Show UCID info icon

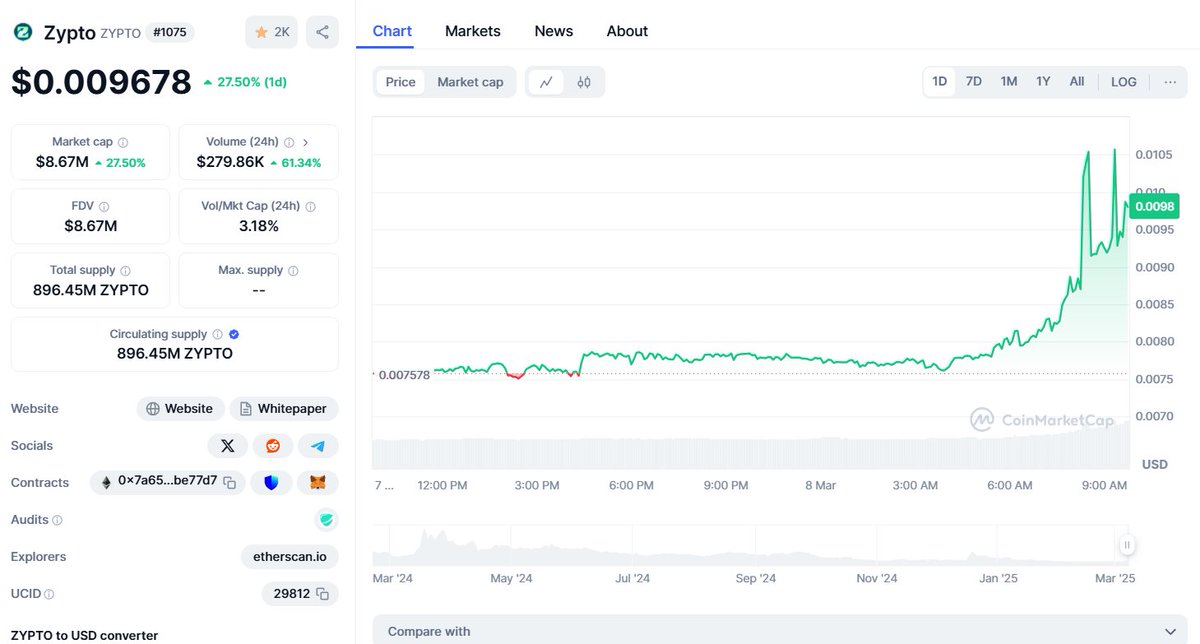pyautogui.click(x=49, y=594)
